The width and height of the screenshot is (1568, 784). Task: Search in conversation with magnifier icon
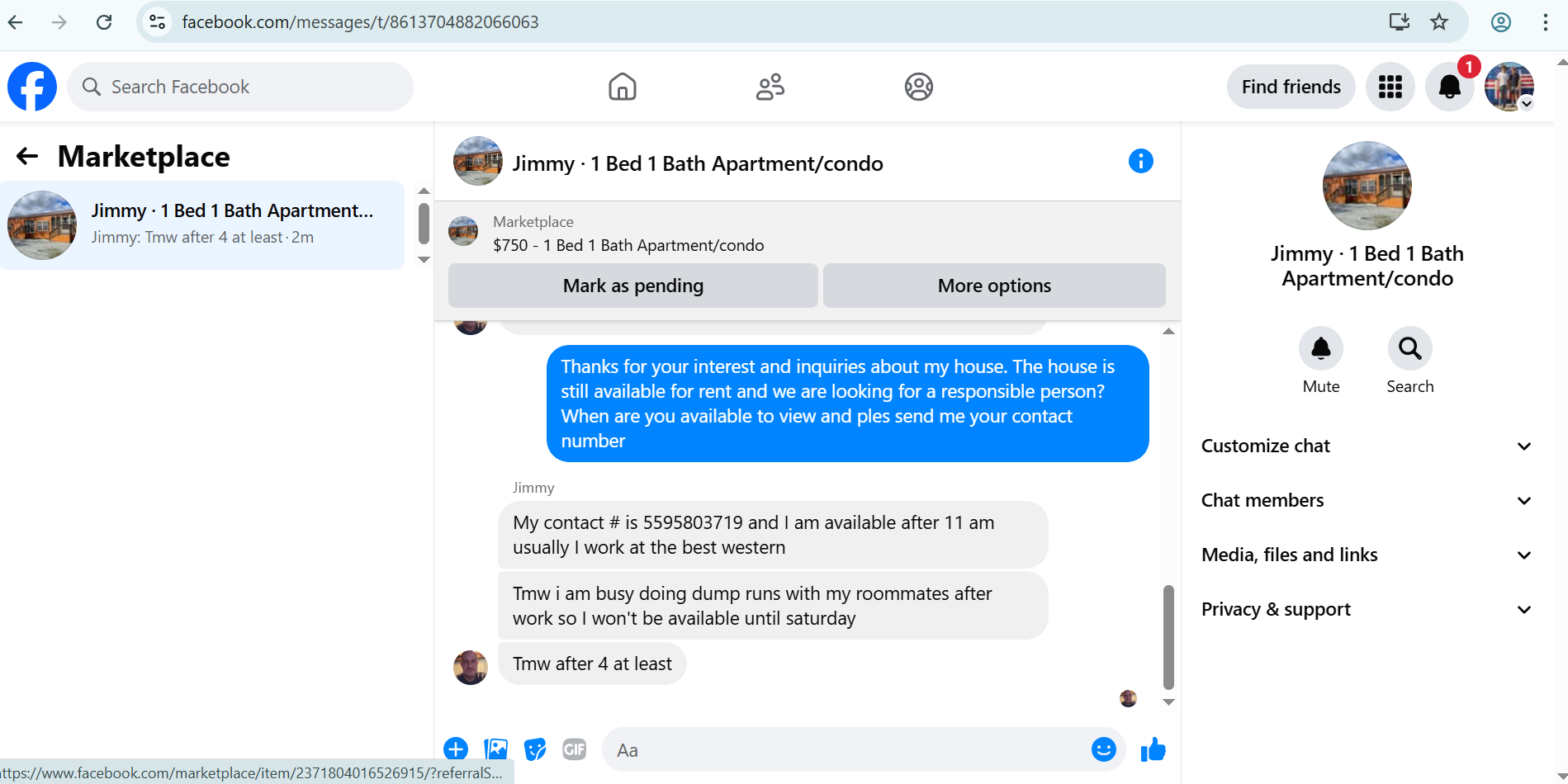[x=1410, y=348]
